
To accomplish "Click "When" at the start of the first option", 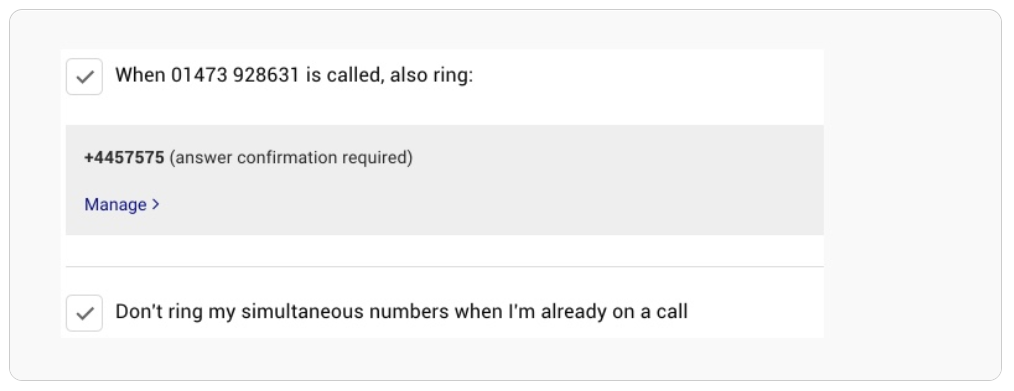I will tap(140, 76).
